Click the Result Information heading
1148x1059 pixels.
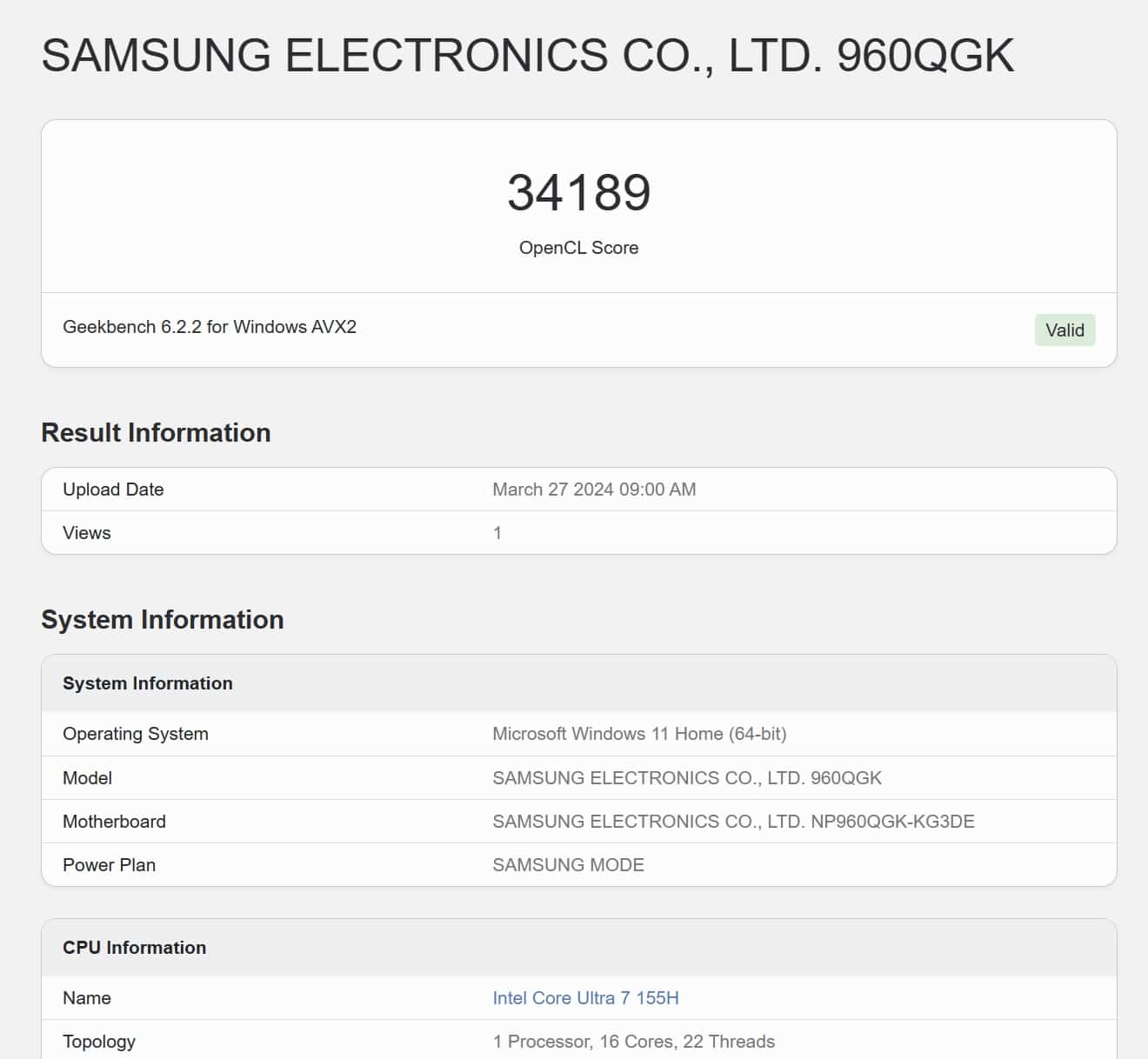tap(156, 433)
